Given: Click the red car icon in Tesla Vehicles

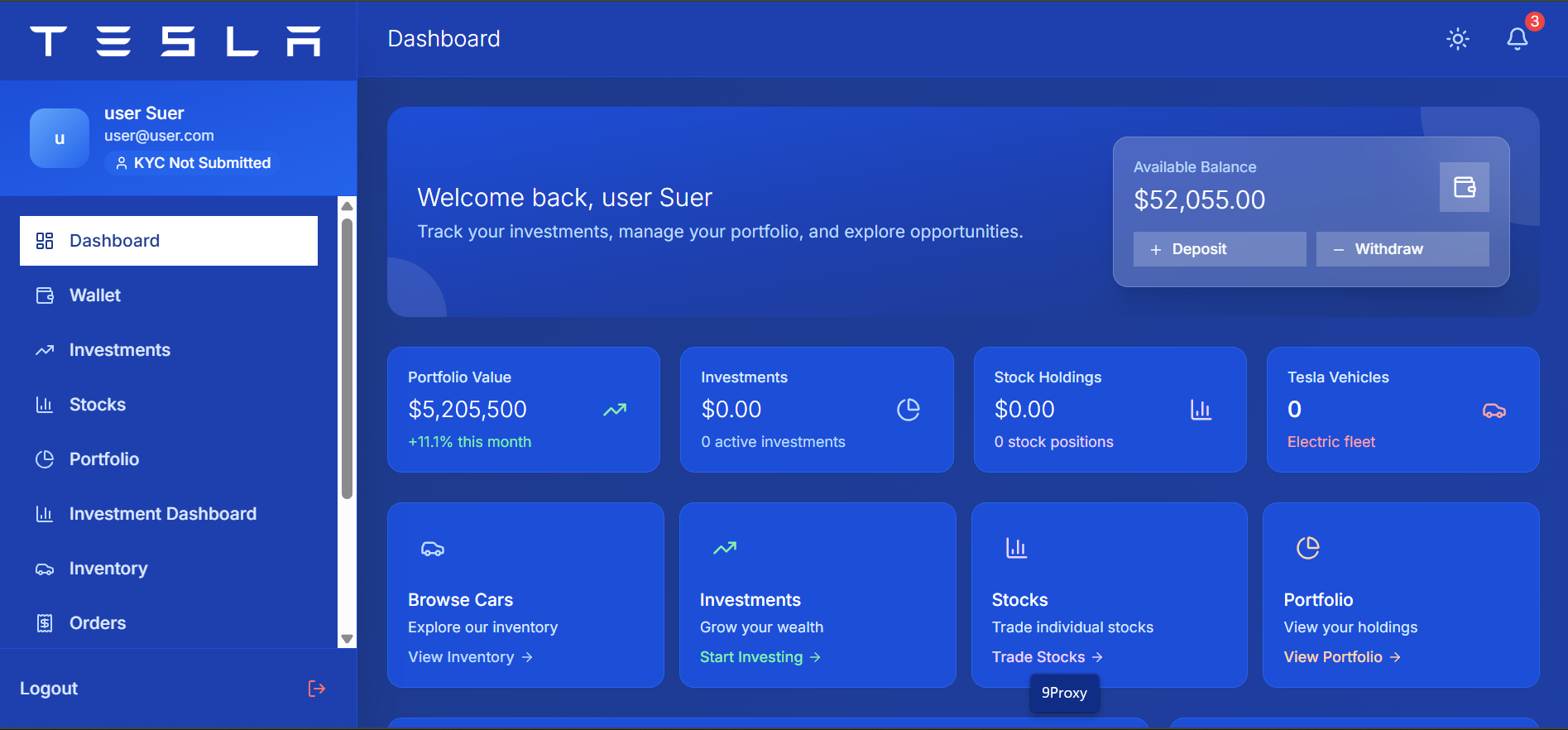Looking at the screenshot, I should (x=1494, y=411).
